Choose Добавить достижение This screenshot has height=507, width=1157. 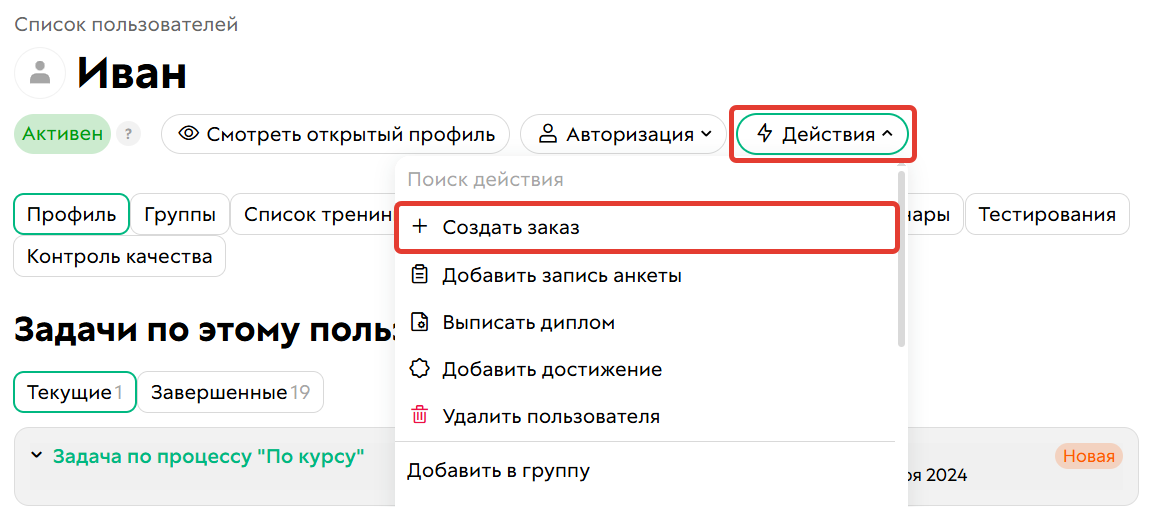[646, 369]
